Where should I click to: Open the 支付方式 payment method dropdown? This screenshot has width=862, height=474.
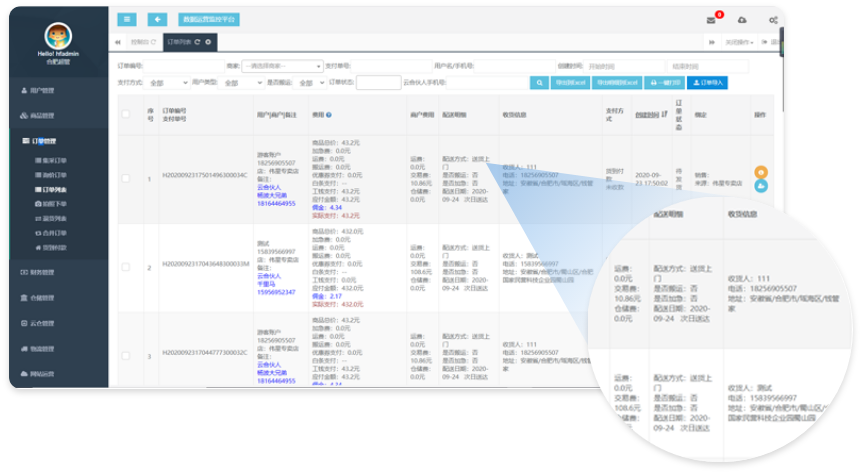[x=168, y=83]
